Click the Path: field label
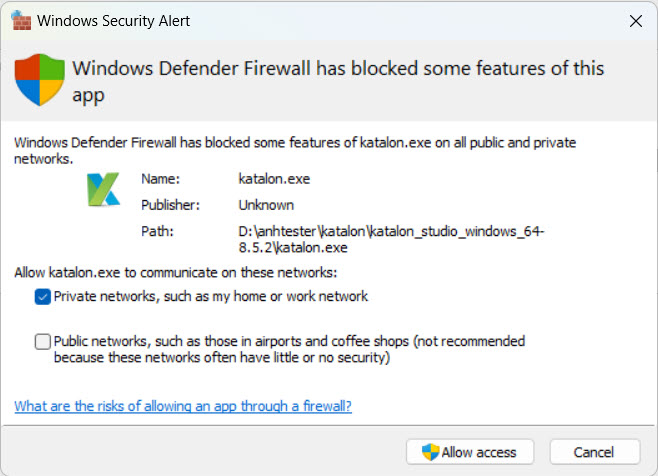658x476 pixels. pos(157,231)
